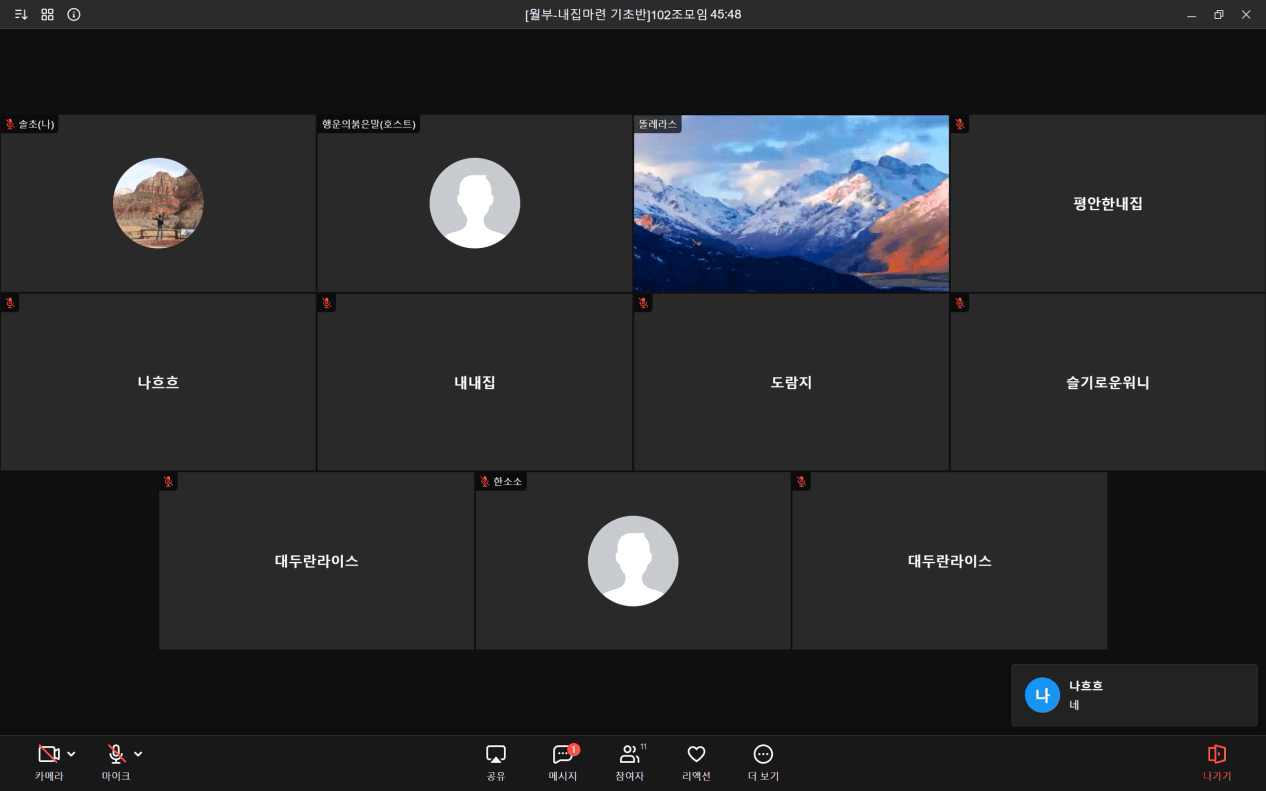Select the 나흐흐 participant tile
Viewport: 1266px width, 791px height.
tap(158, 382)
